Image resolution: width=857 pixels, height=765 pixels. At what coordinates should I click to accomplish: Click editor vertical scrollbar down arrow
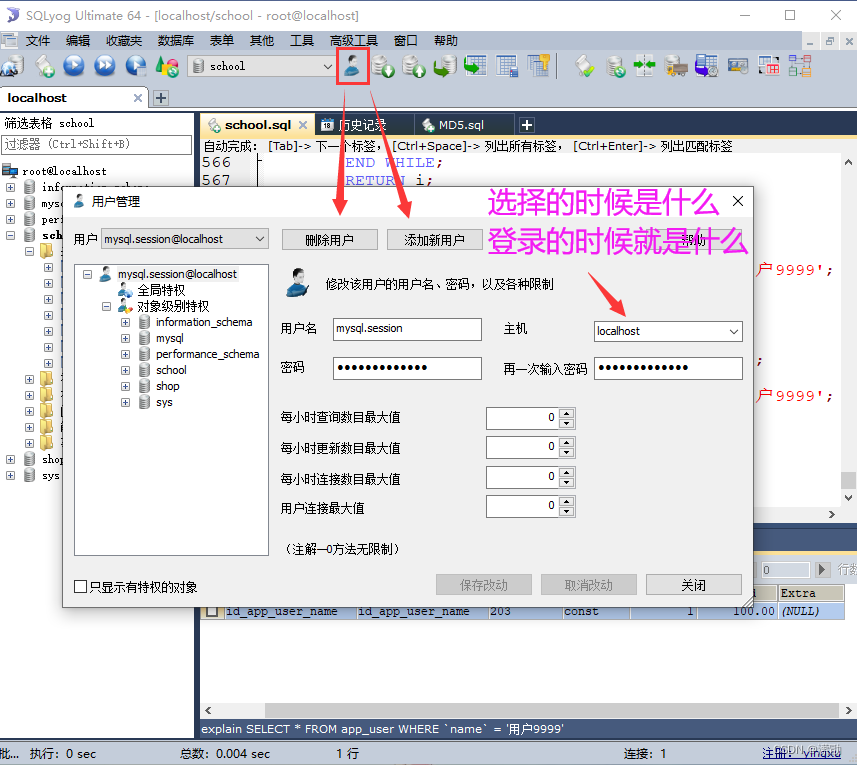coord(848,498)
